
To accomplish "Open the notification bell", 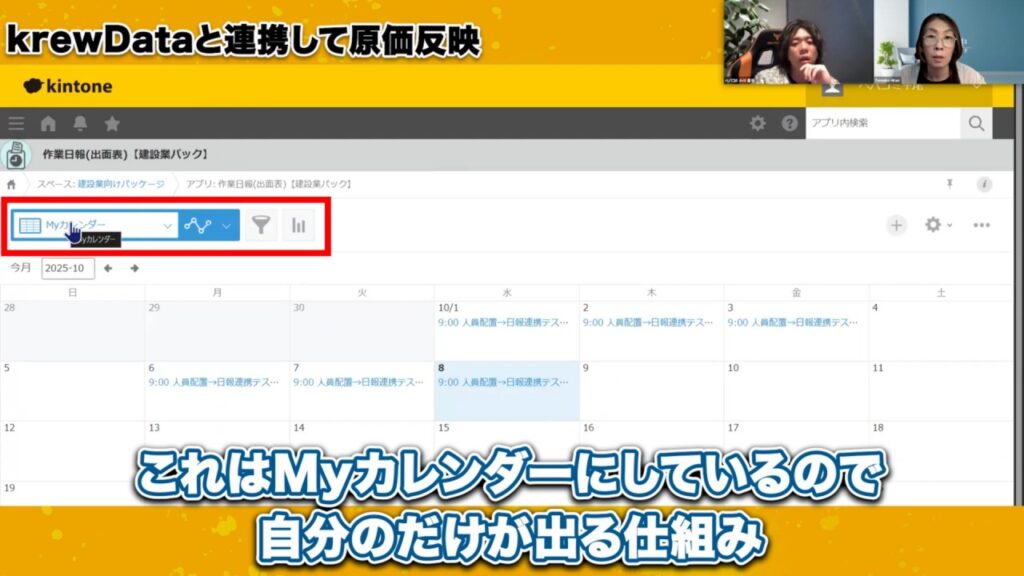I will (x=78, y=122).
